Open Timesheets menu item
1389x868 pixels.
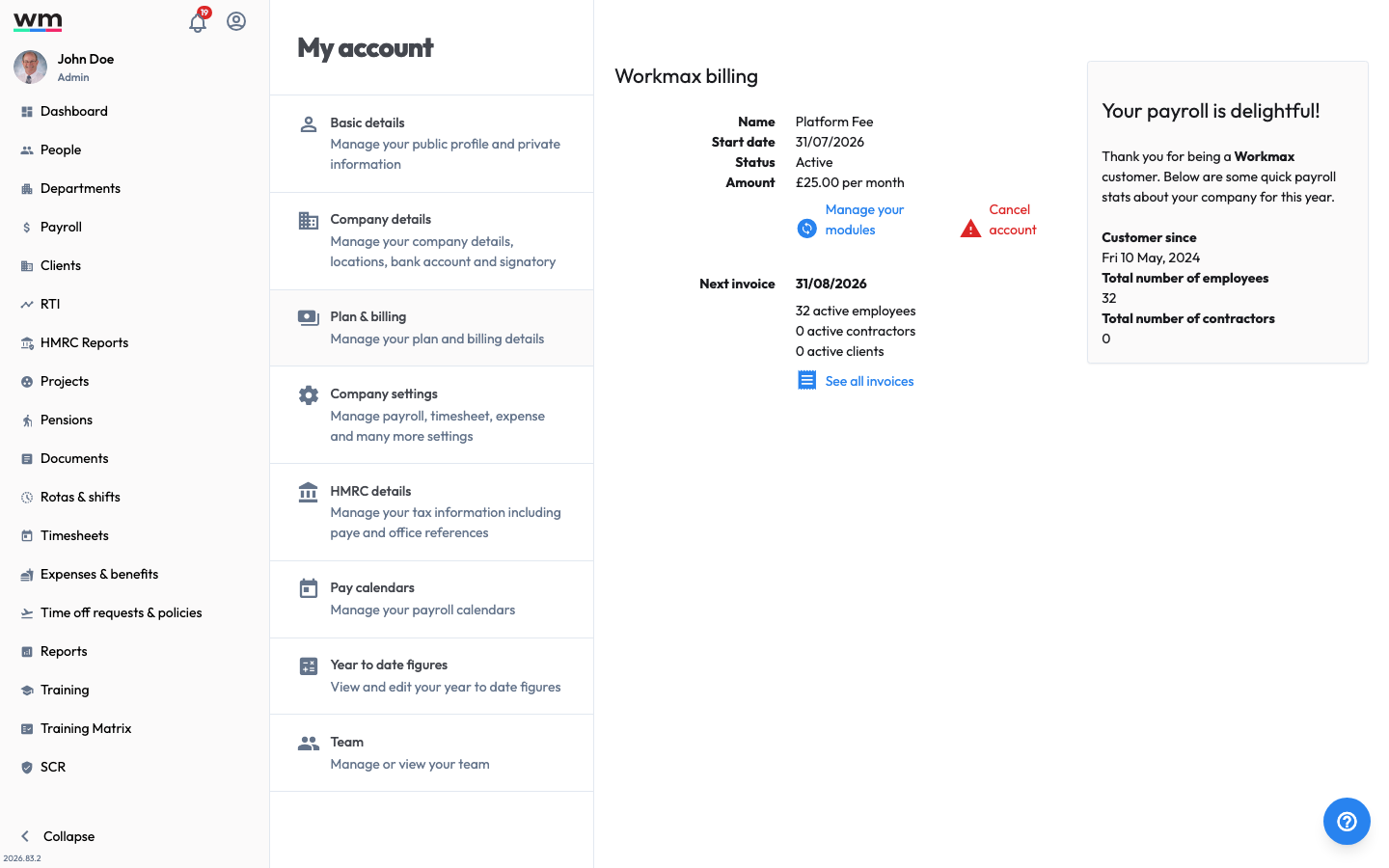click(x=74, y=536)
